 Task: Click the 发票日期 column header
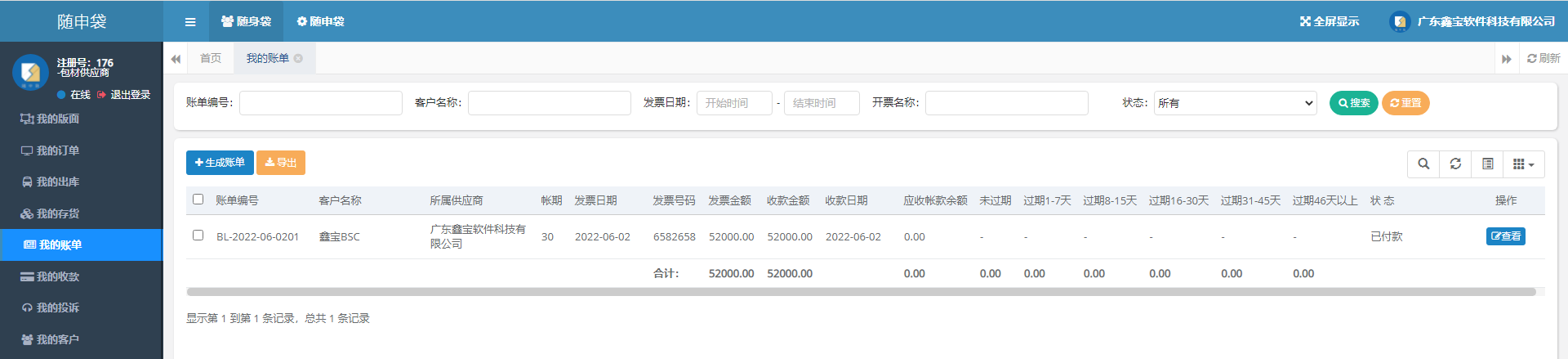[595, 200]
